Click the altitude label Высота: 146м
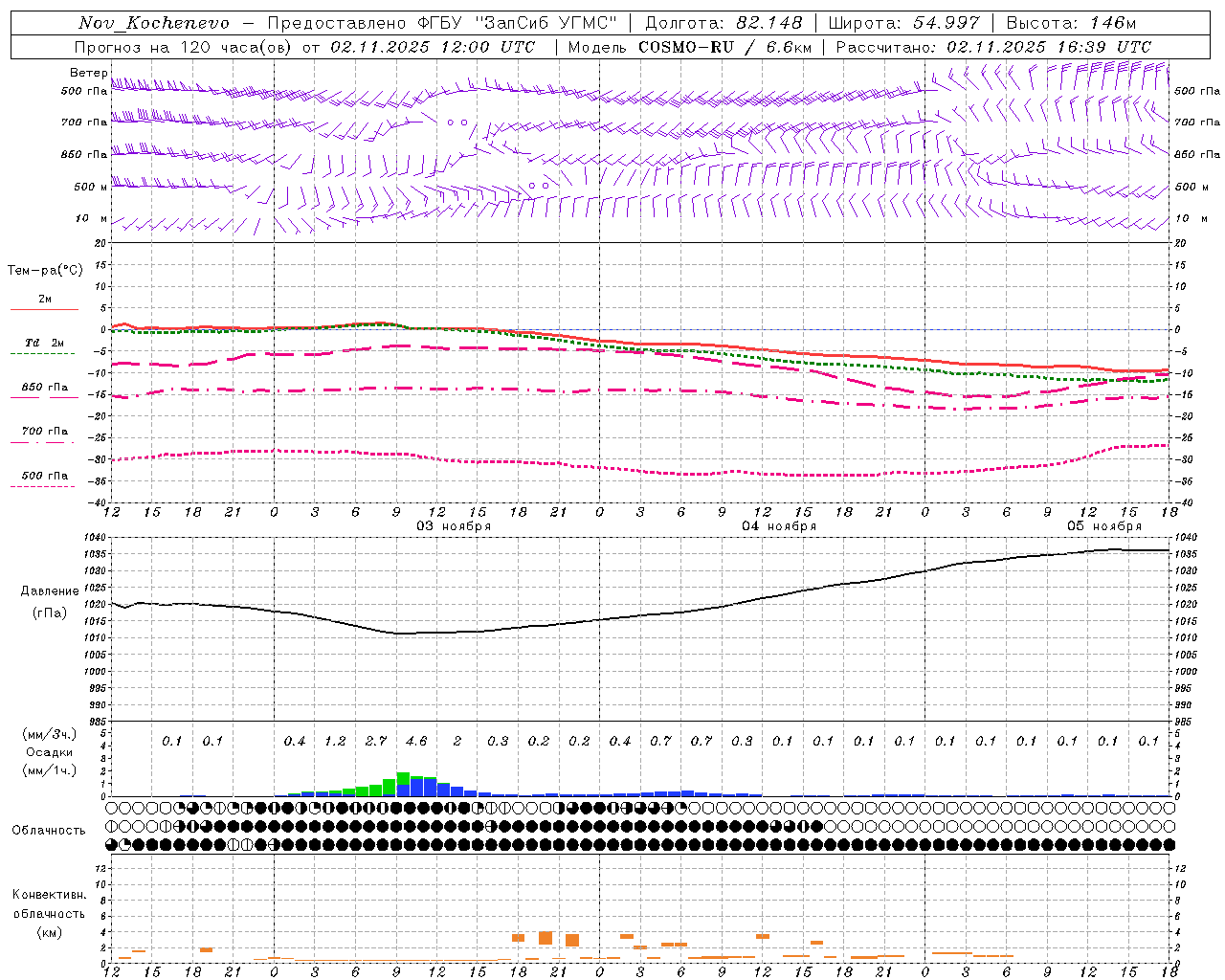Screen dimensions: 1225x980 (x=1071, y=23)
